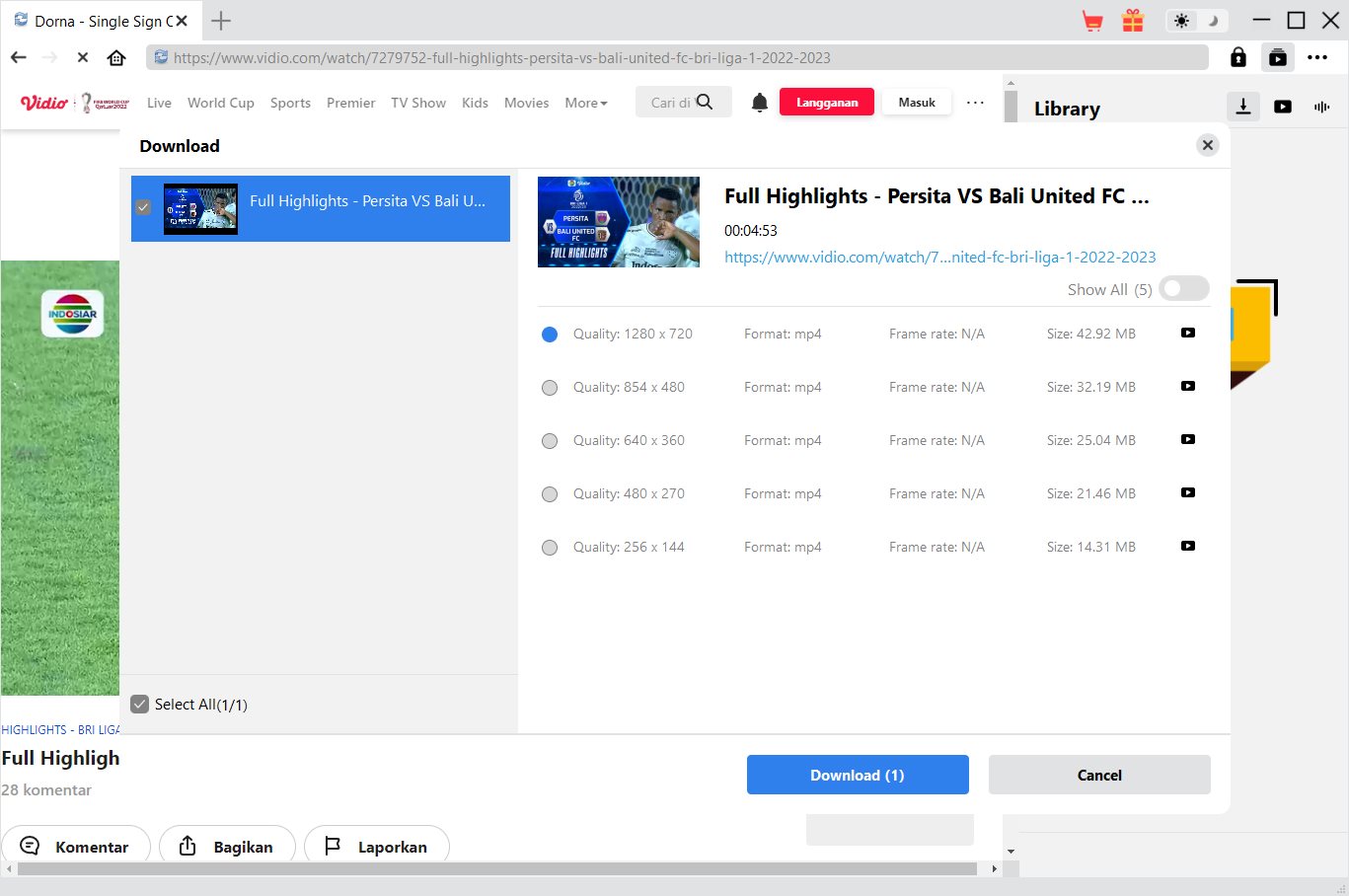Click the home icon in navigation bar
Screen dimensions: 1349x896
coord(116,57)
